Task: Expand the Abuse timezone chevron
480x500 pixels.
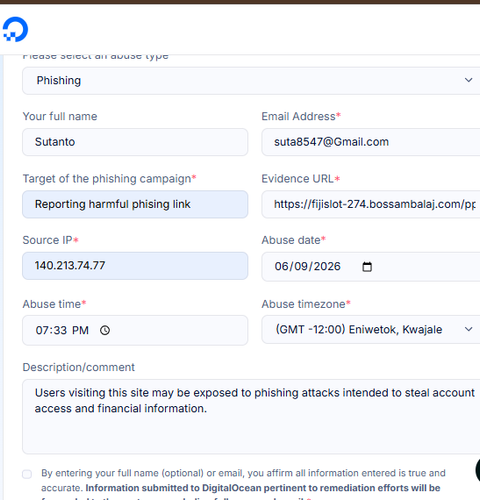Action: tap(469, 329)
